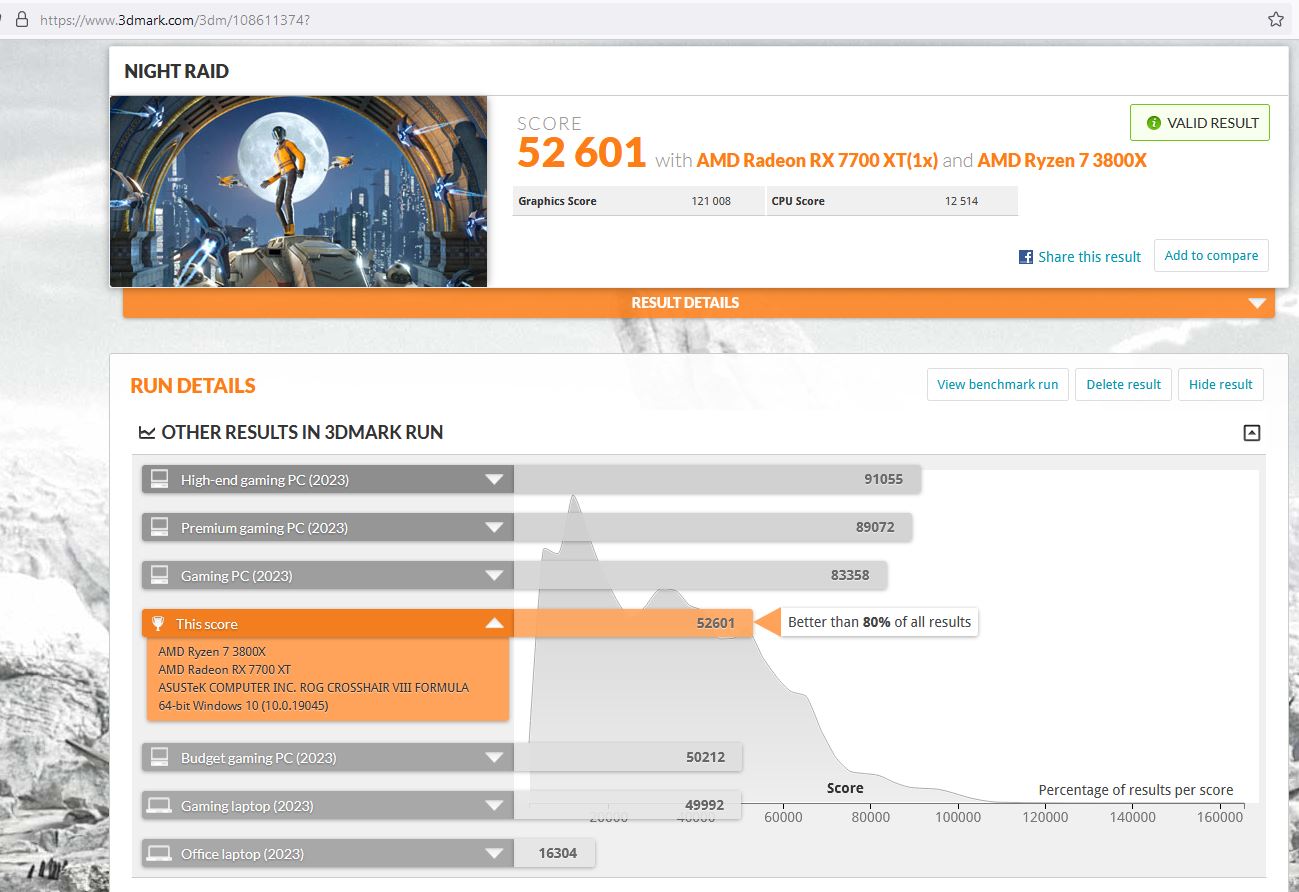The width and height of the screenshot is (1299, 892).
Task: Open the Result Details bar
Action: (698, 303)
